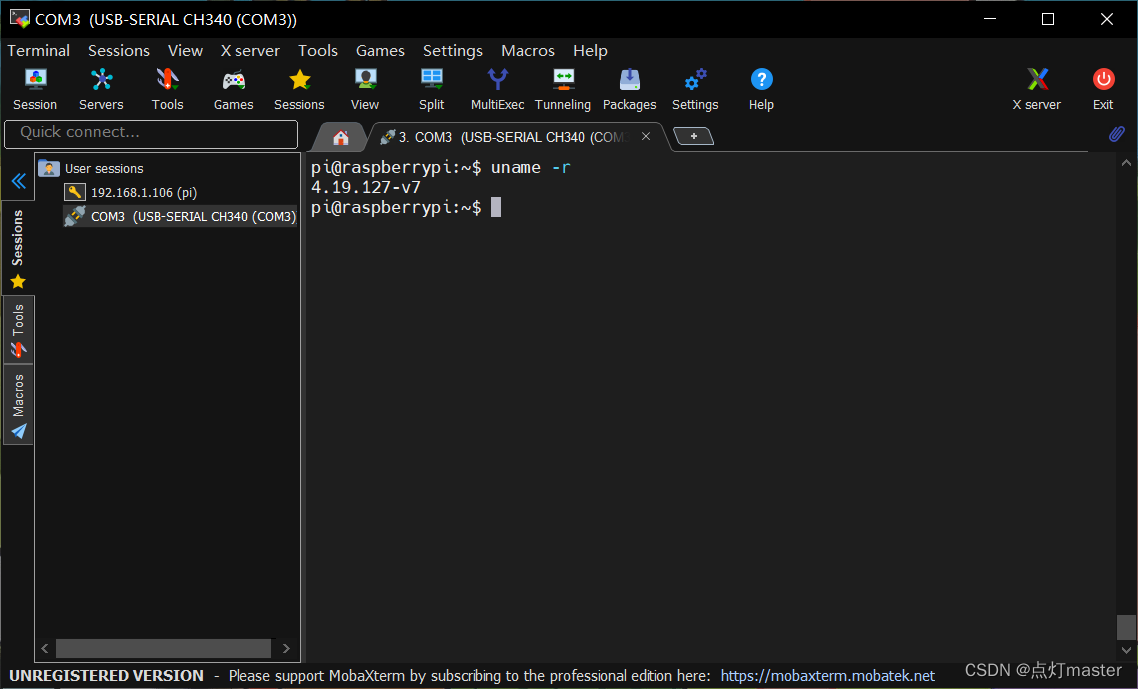This screenshot has height=689, width=1138.
Task: Select the COM3 USB-SERIAL CH340 session entry
Action: 180,216
